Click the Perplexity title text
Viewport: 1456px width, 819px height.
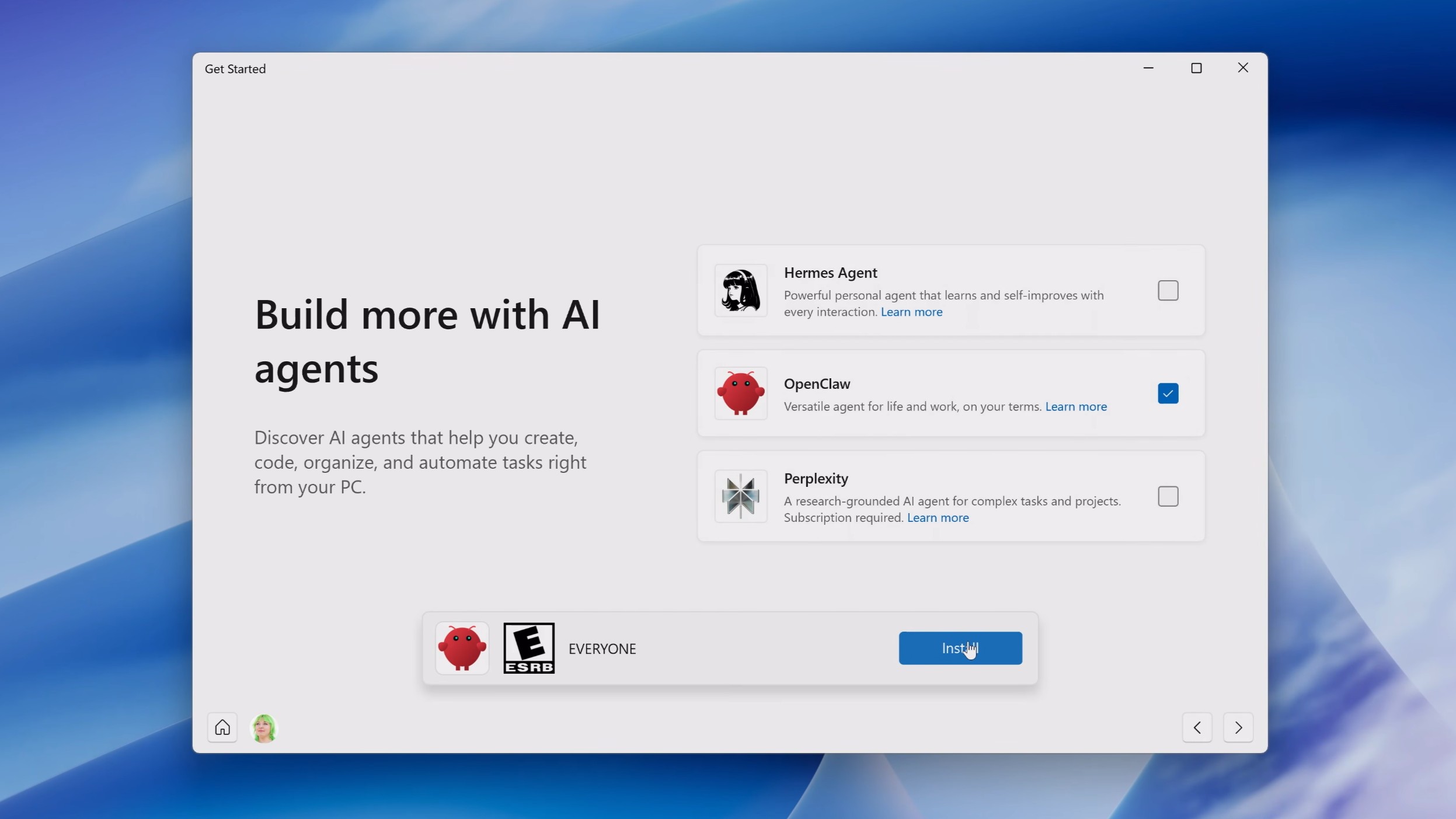[816, 479]
